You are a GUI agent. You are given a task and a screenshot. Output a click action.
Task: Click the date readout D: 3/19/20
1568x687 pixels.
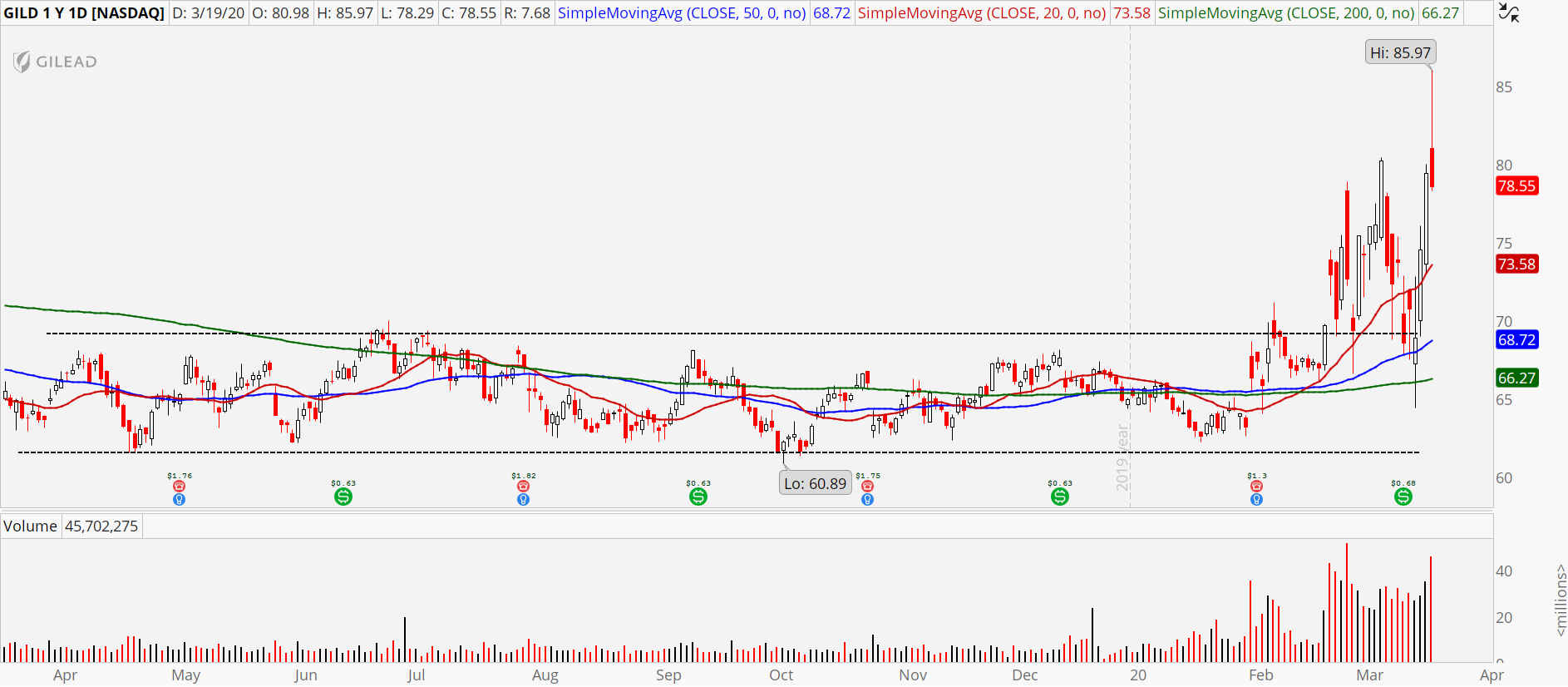pos(208,13)
